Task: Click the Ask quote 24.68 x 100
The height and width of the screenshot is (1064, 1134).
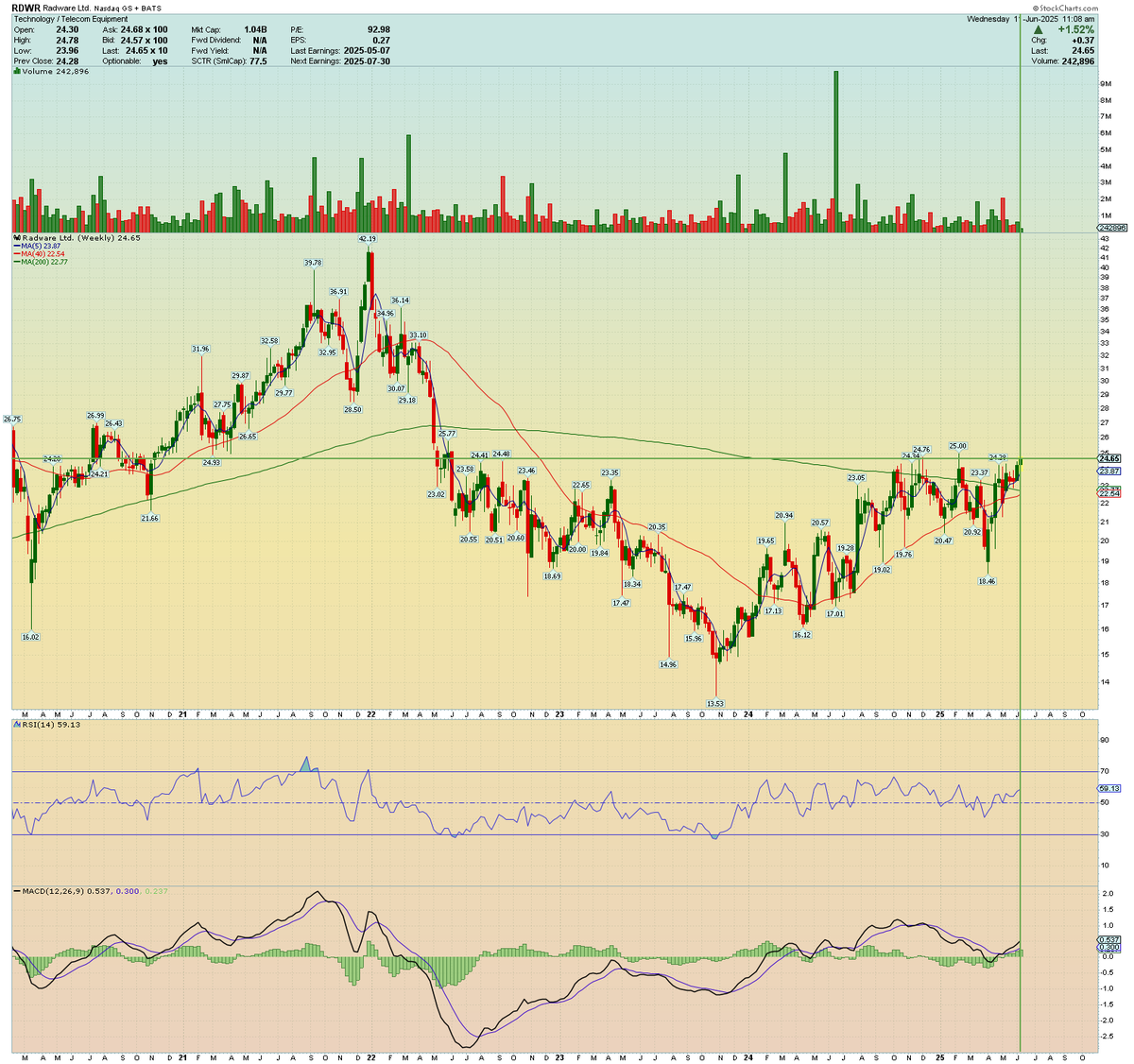Action: (x=145, y=29)
